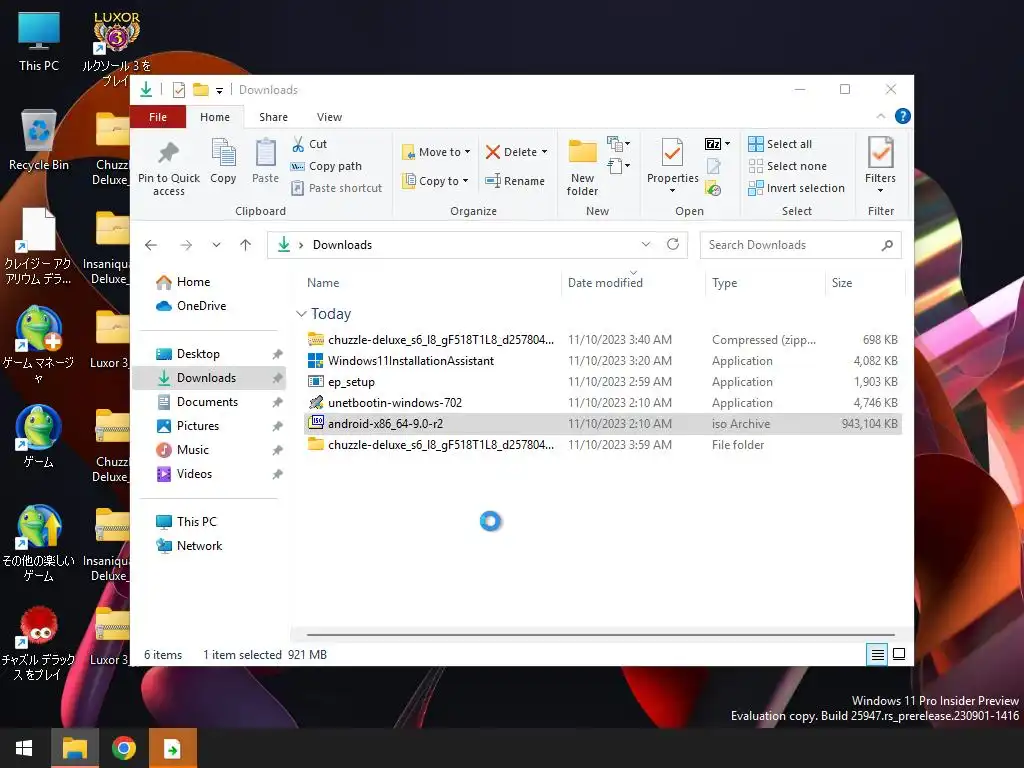Click Invert selection
The image size is (1024, 768).
click(797, 188)
